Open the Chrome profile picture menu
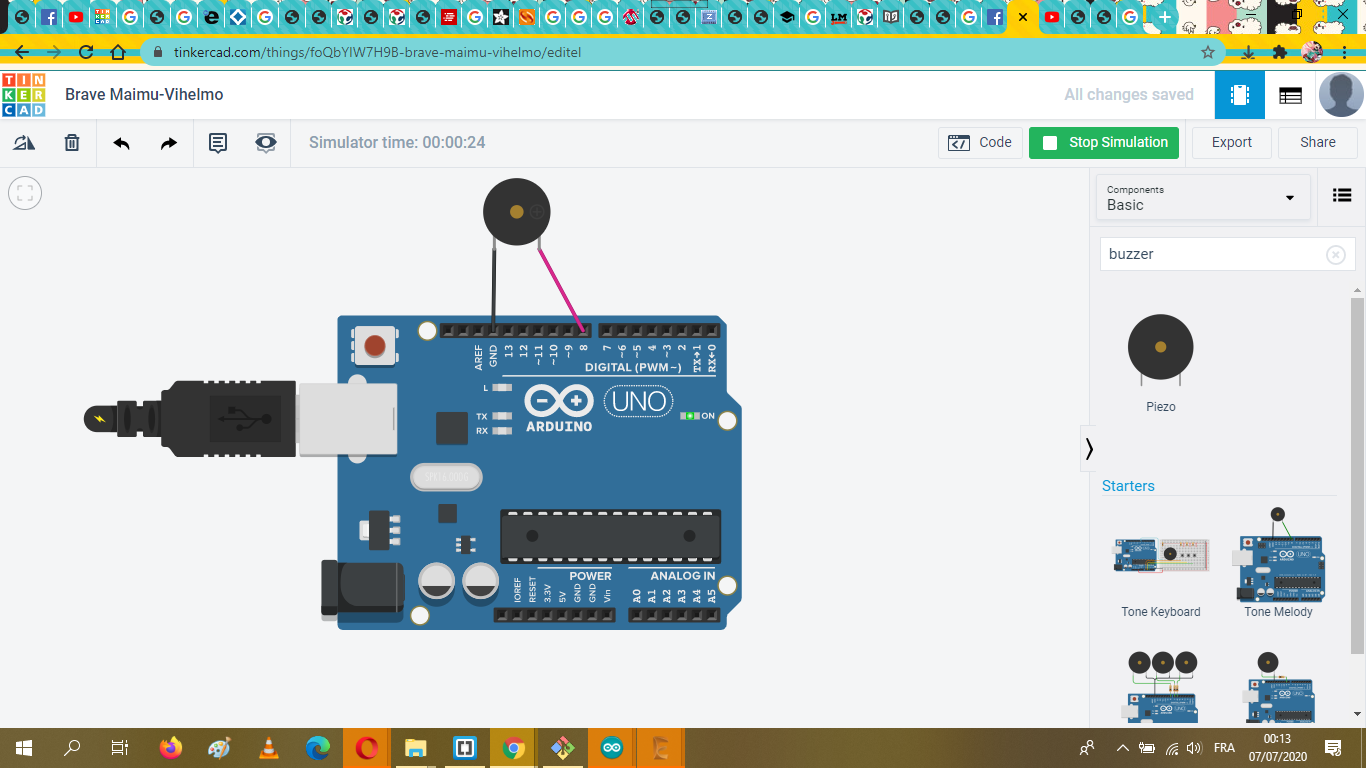 [x=1312, y=52]
